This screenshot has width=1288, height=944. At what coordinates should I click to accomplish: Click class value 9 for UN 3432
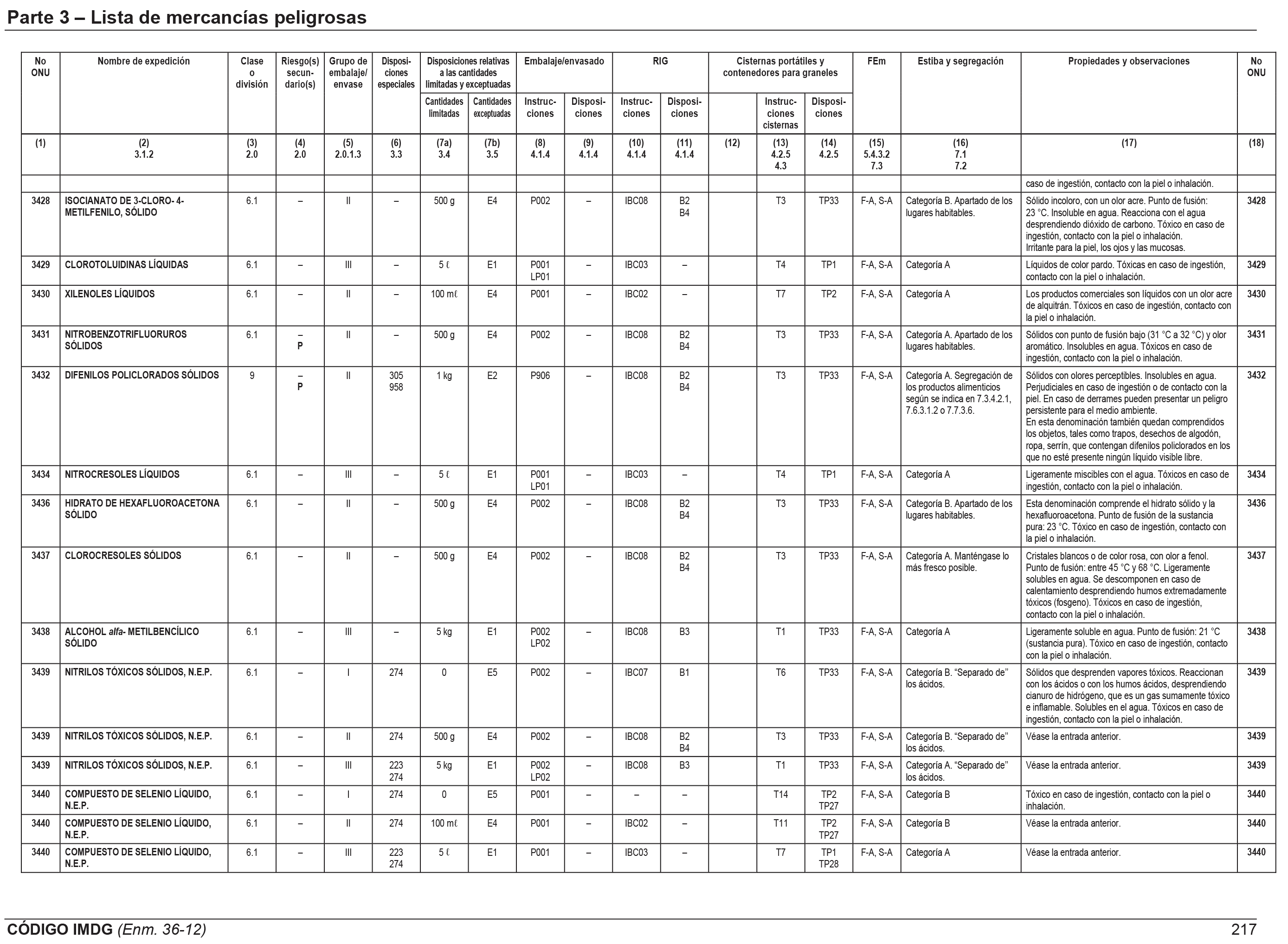(251, 375)
